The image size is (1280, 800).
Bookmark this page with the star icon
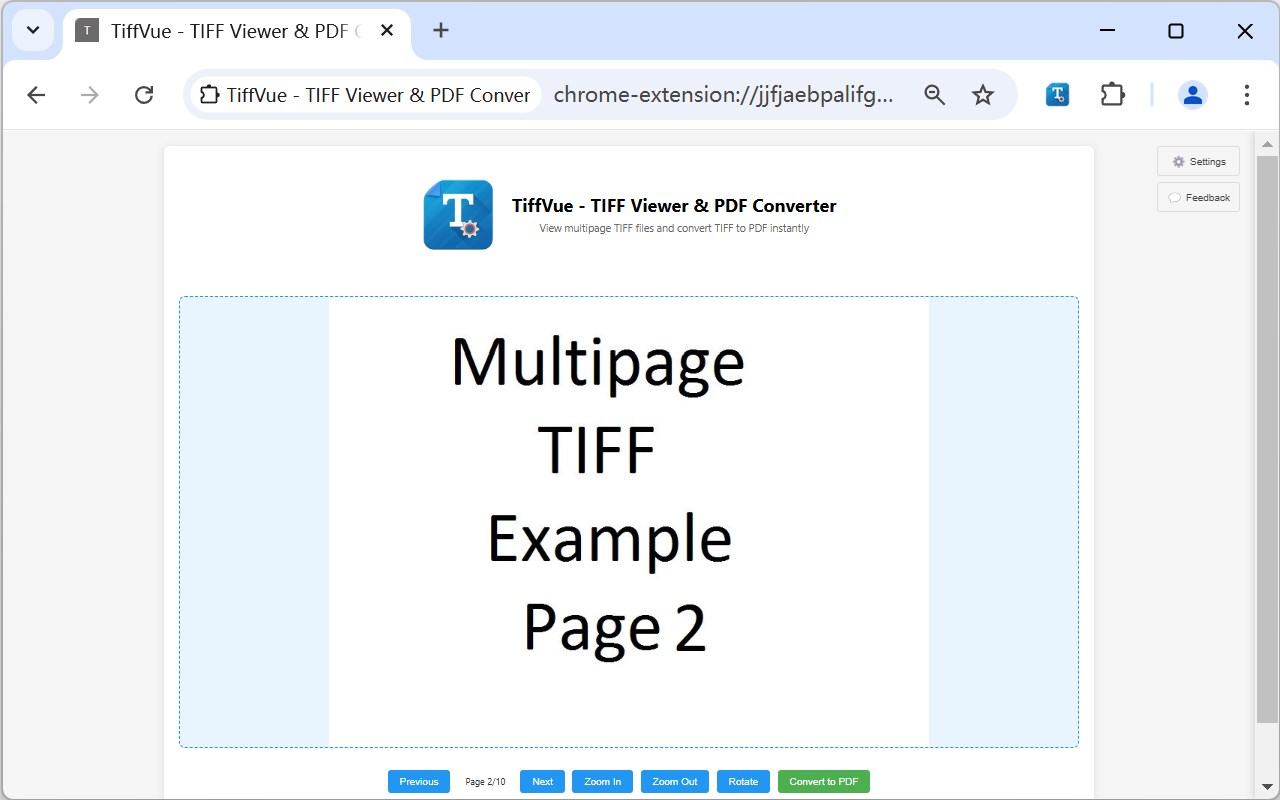point(983,95)
